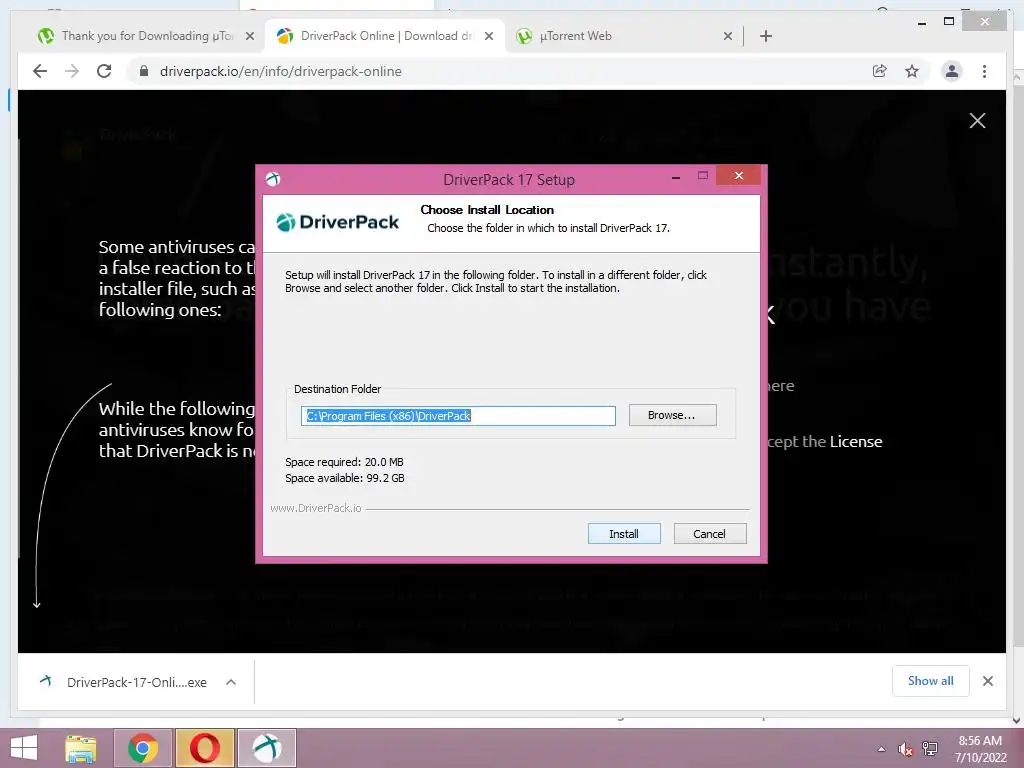Click Show all downloads
Image resolution: width=1024 pixels, height=768 pixels.
931,681
